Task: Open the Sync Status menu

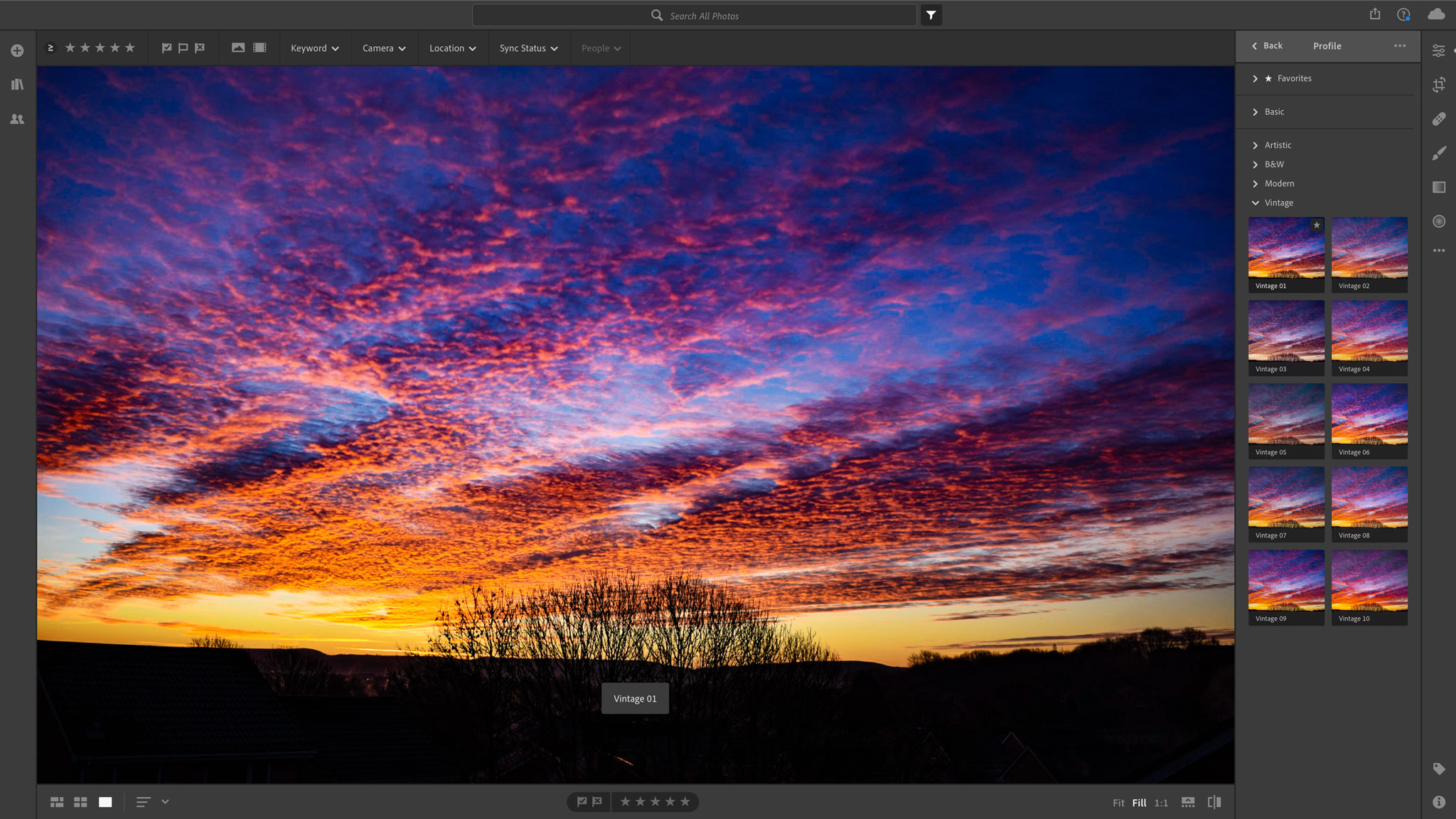Action: point(528,48)
